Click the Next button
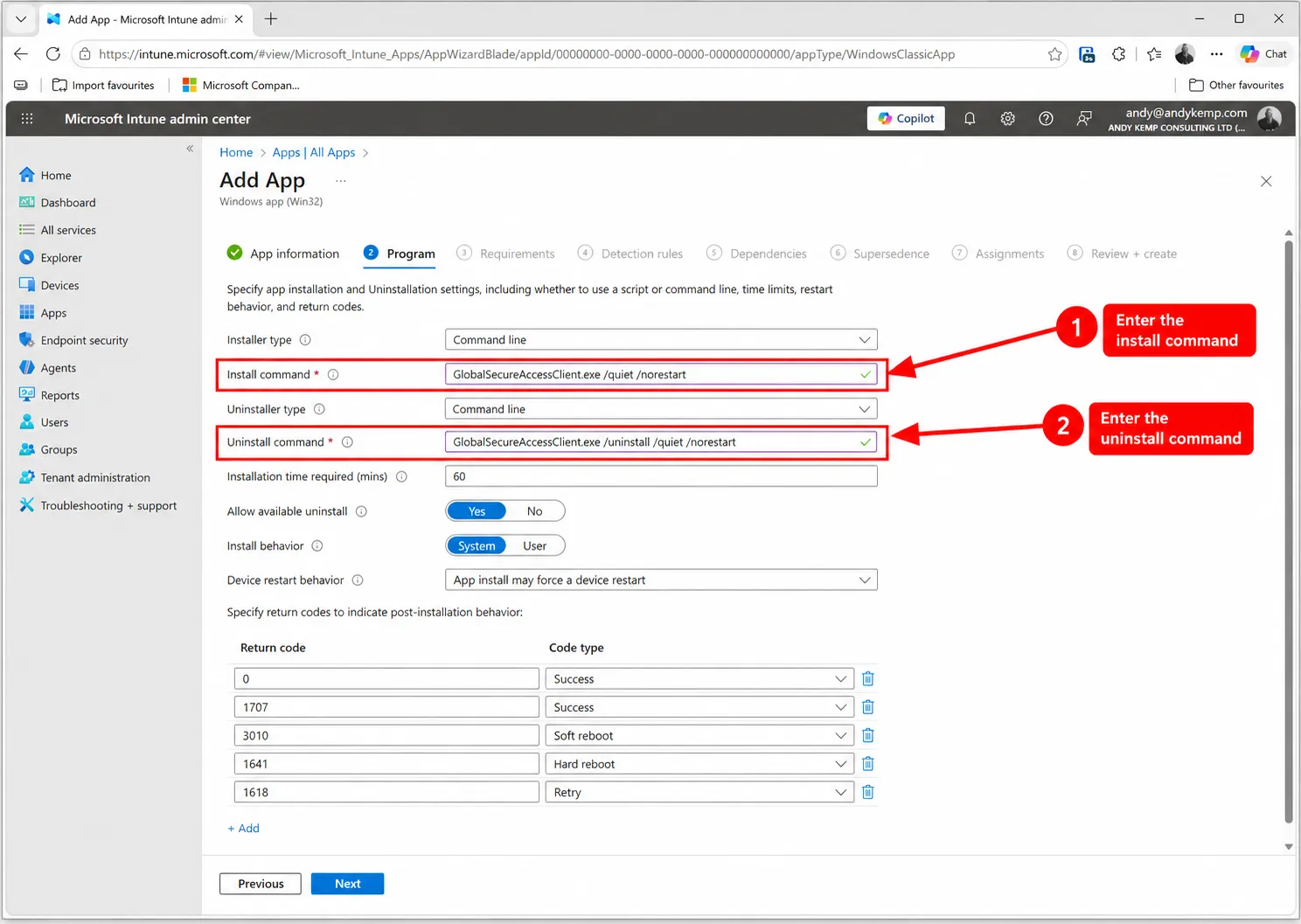Viewport: 1301px width, 924px height. [x=347, y=884]
